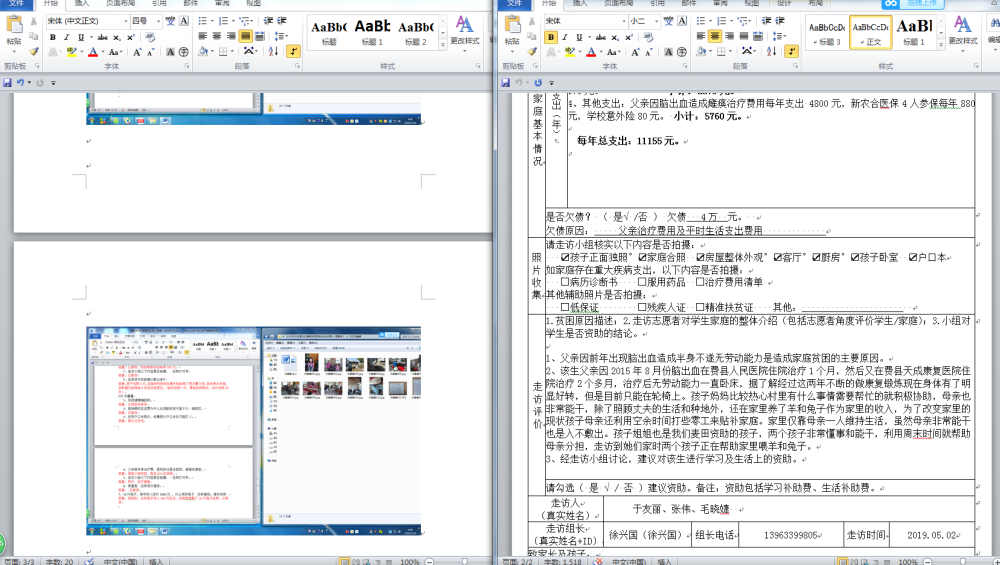This screenshot has height=565, width=1000.
Task: Apply strikethrough in left Word window
Action: point(103,37)
